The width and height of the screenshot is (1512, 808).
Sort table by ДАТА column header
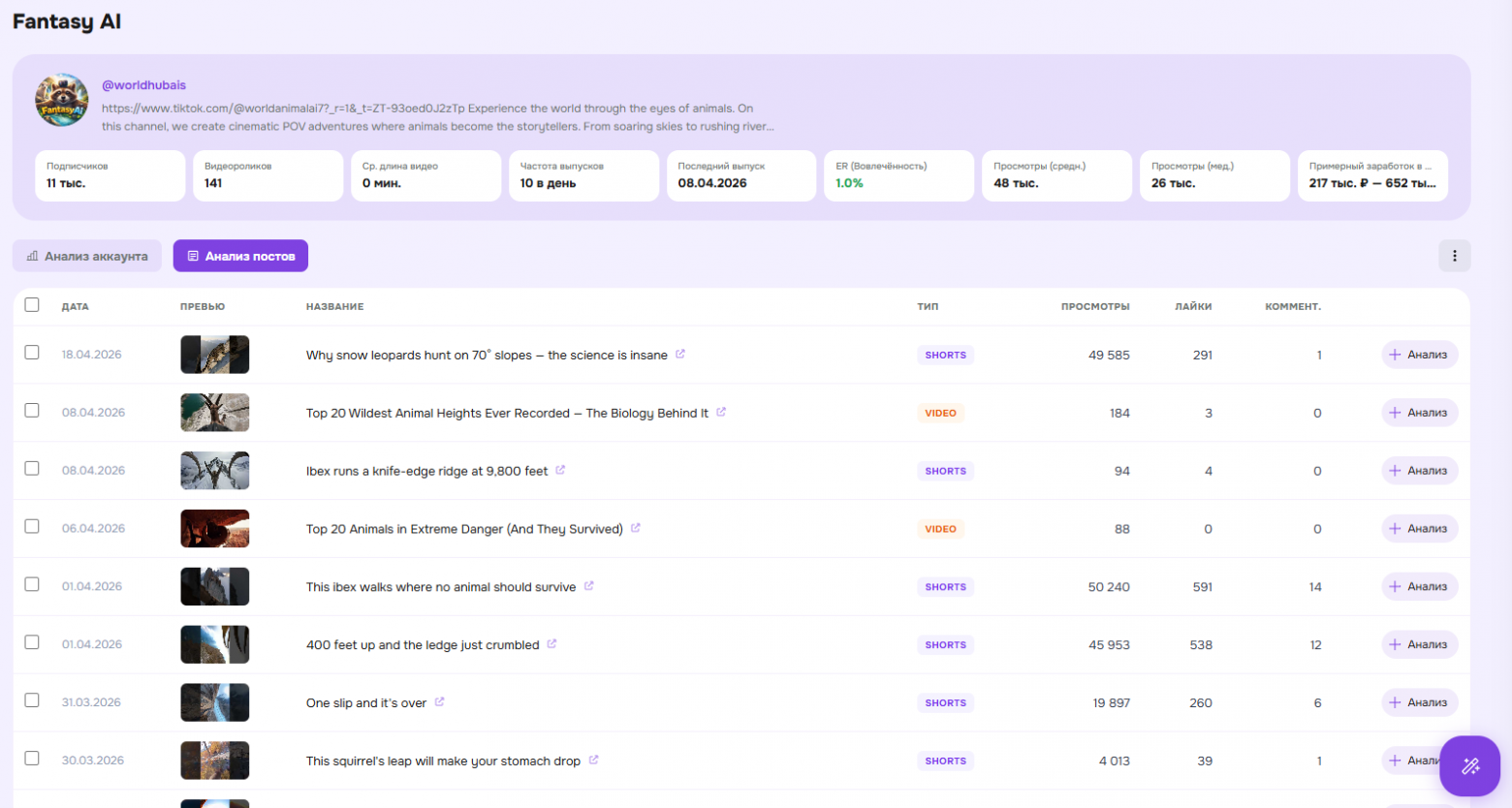click(75, 307)
